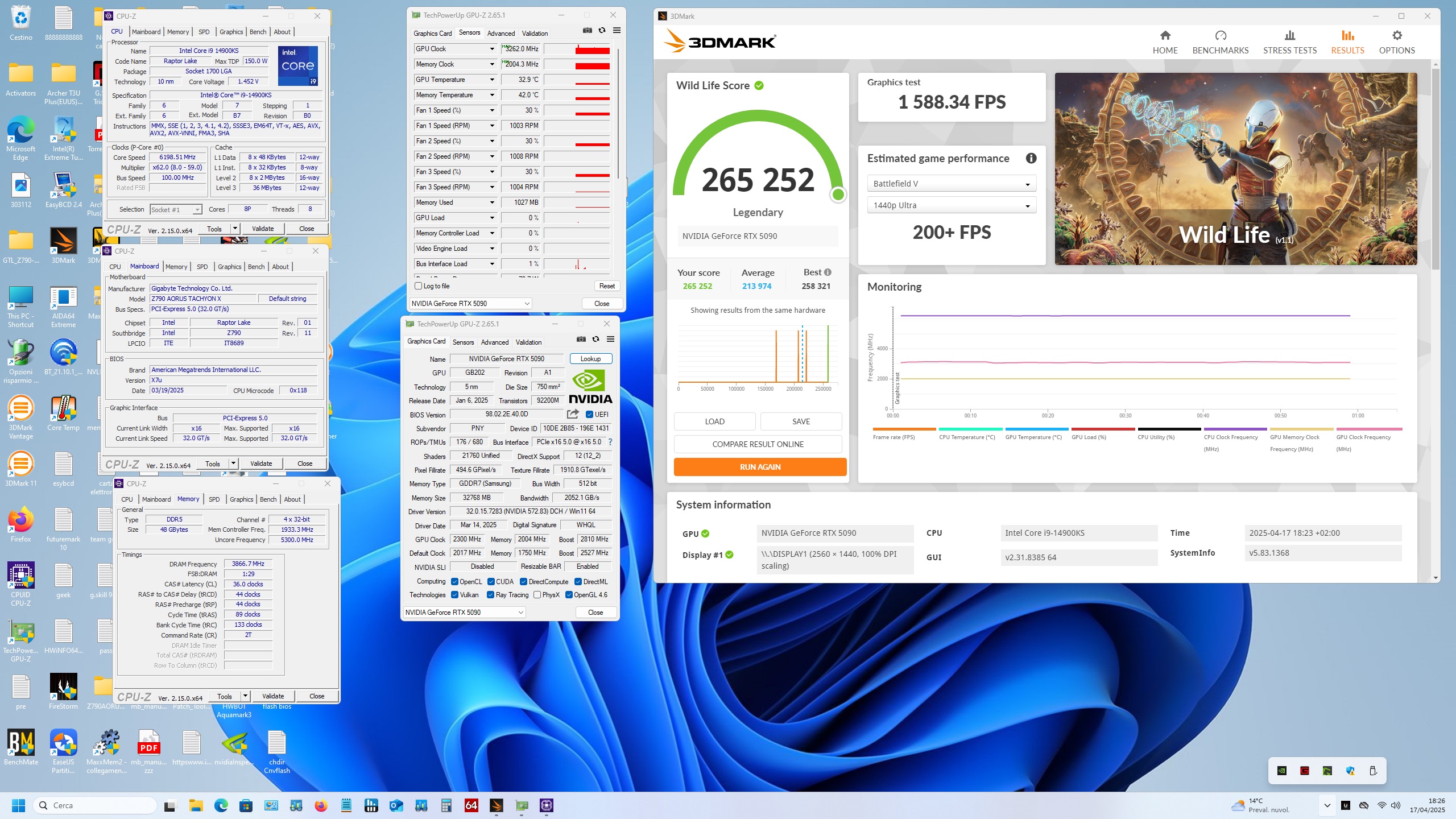The width and height of the screenshot is (1456, 819).
Task: Open BENCHMARKS section in 3DMark
Action: (1221, 43)
